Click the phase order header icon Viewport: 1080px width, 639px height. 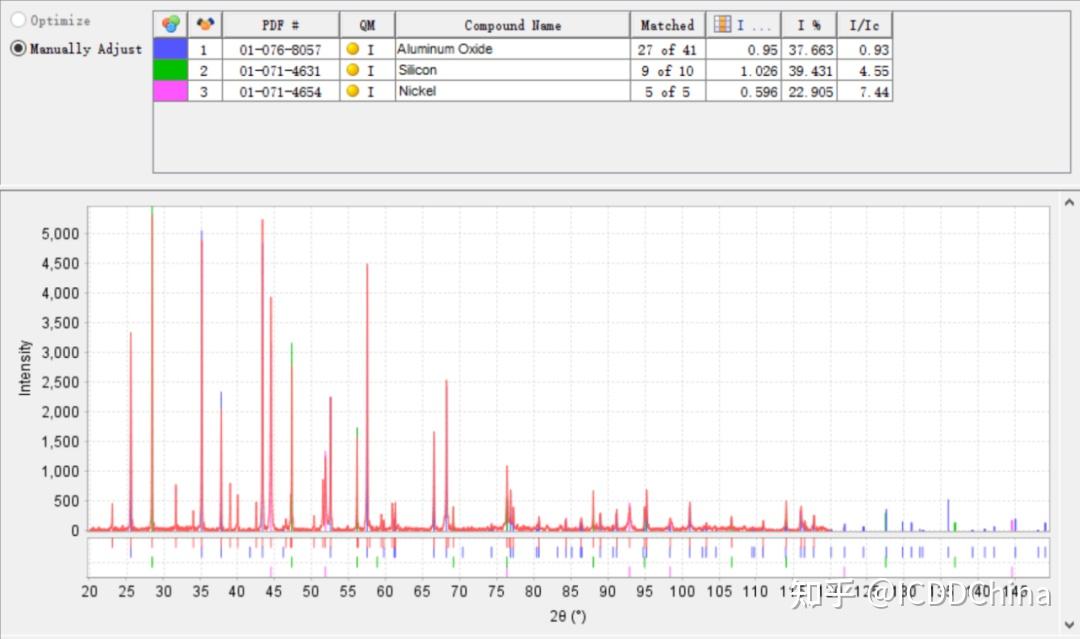coord(205,25)
